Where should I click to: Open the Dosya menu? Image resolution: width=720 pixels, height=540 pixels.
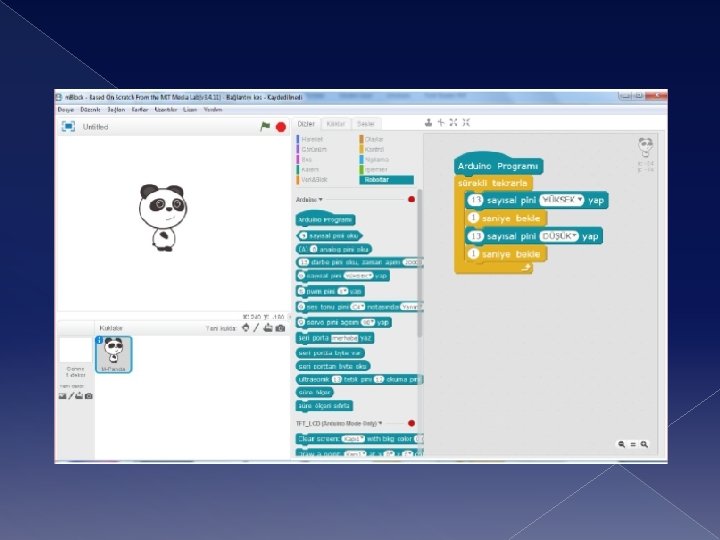(x=66, y=110)
